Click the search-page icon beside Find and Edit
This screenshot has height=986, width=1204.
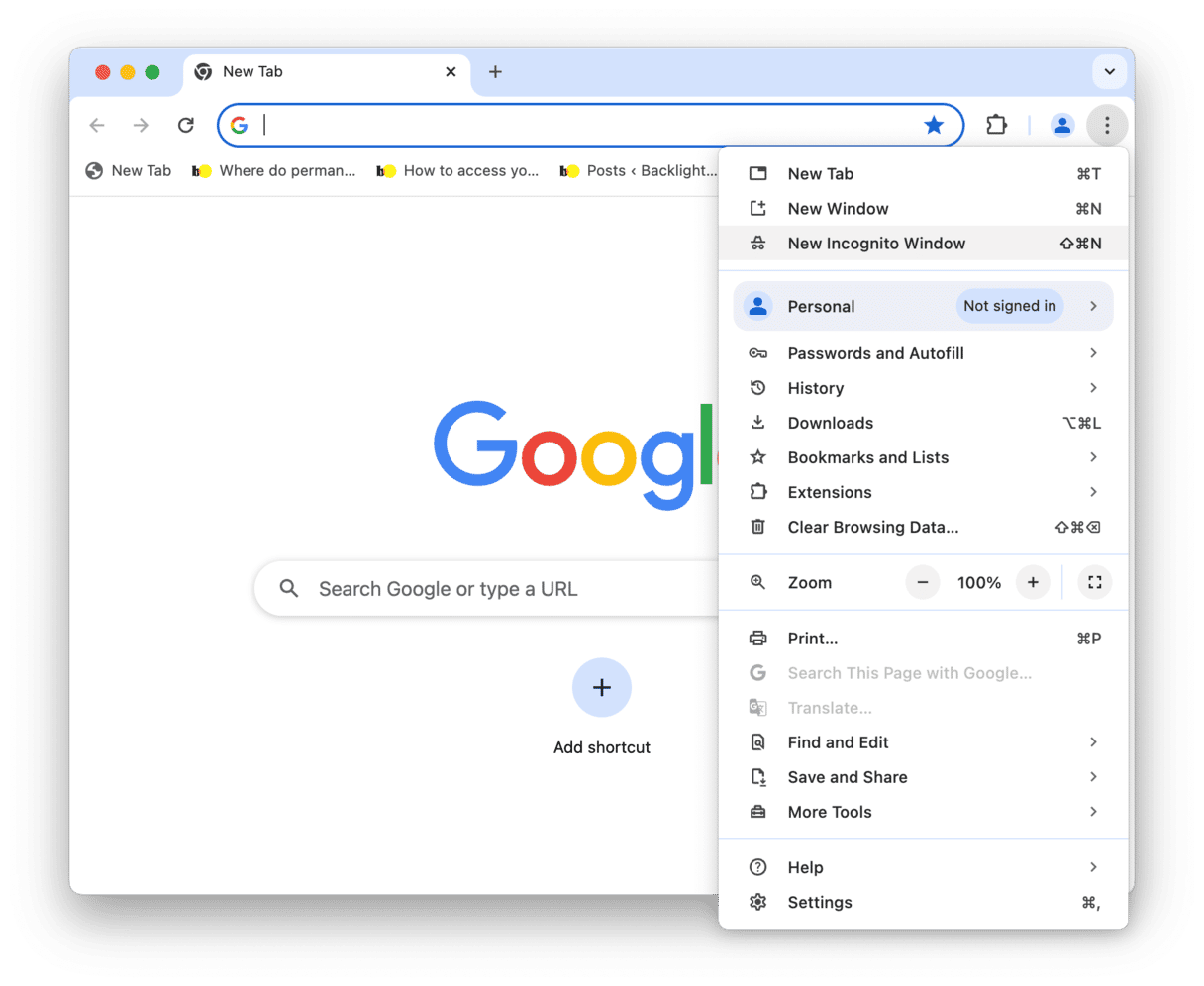[757, 742]
